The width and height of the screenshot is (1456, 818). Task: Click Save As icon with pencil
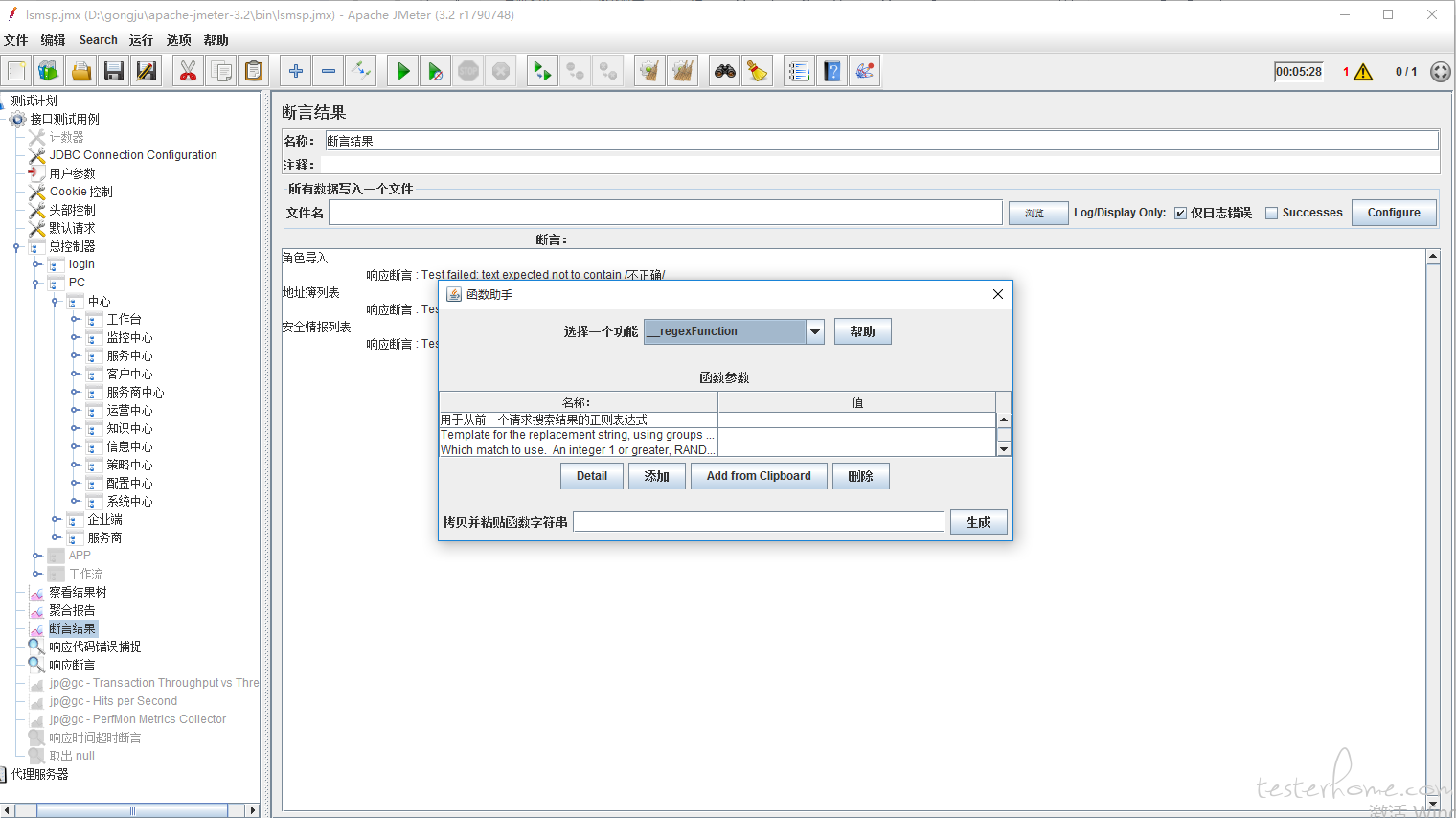click(147, 71)
